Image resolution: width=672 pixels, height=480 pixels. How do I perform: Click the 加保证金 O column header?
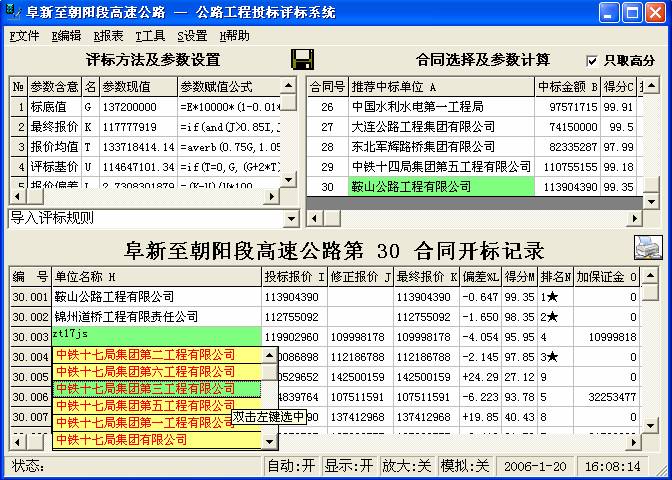(x=606, y=277)
